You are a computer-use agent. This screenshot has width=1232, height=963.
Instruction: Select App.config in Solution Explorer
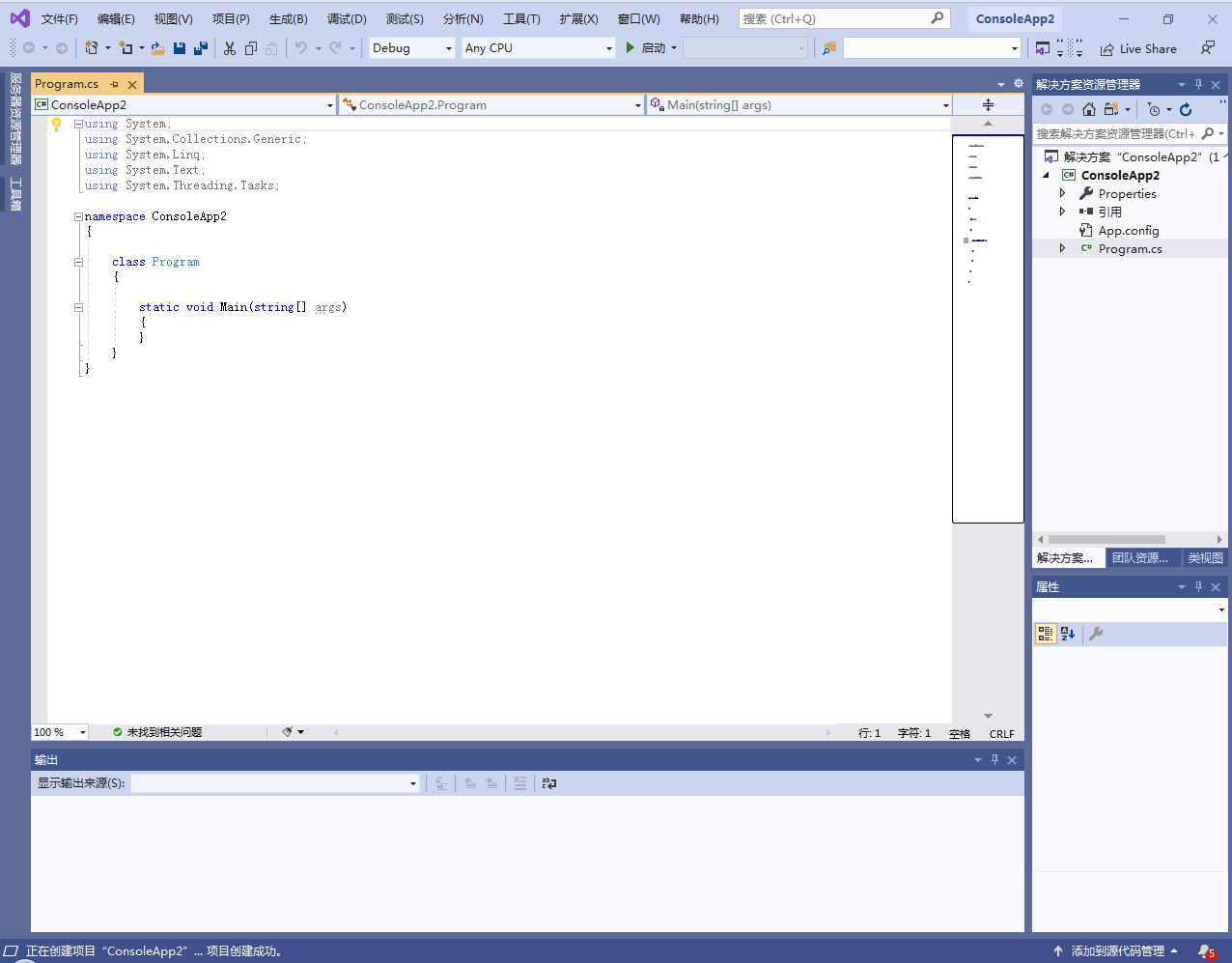click(x=1129, y=230)
